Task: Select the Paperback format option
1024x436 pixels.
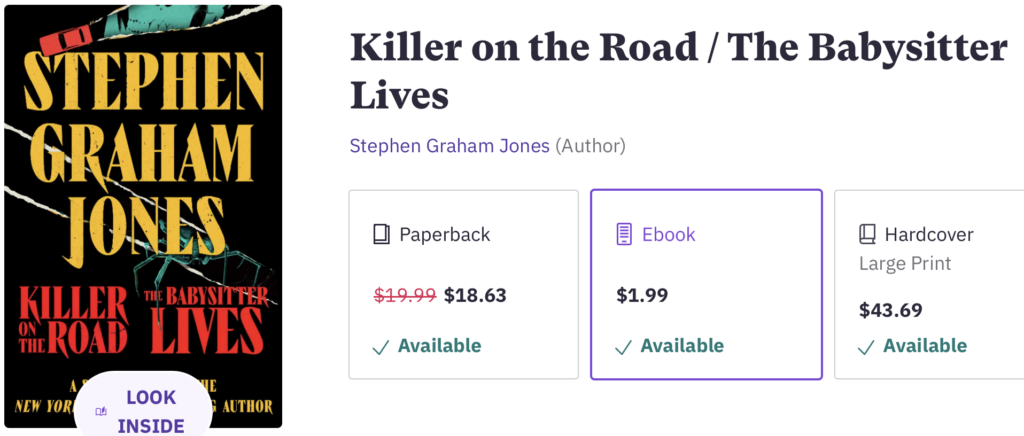Action: click(464, 285)
